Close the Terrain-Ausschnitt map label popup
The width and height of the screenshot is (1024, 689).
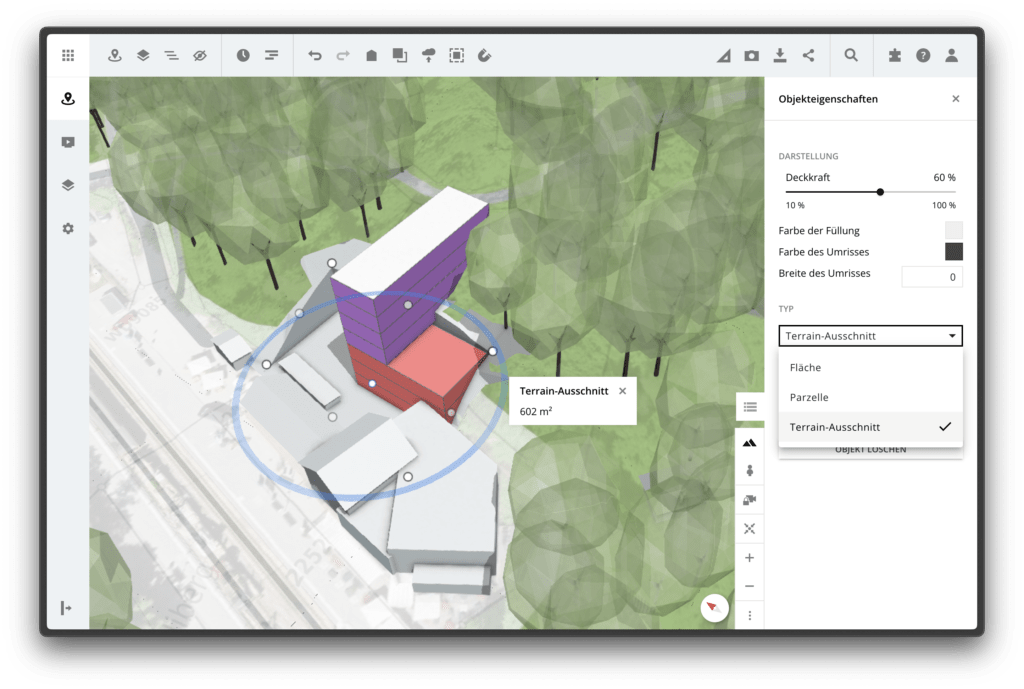pyautogui.click(x=623, y=391)
